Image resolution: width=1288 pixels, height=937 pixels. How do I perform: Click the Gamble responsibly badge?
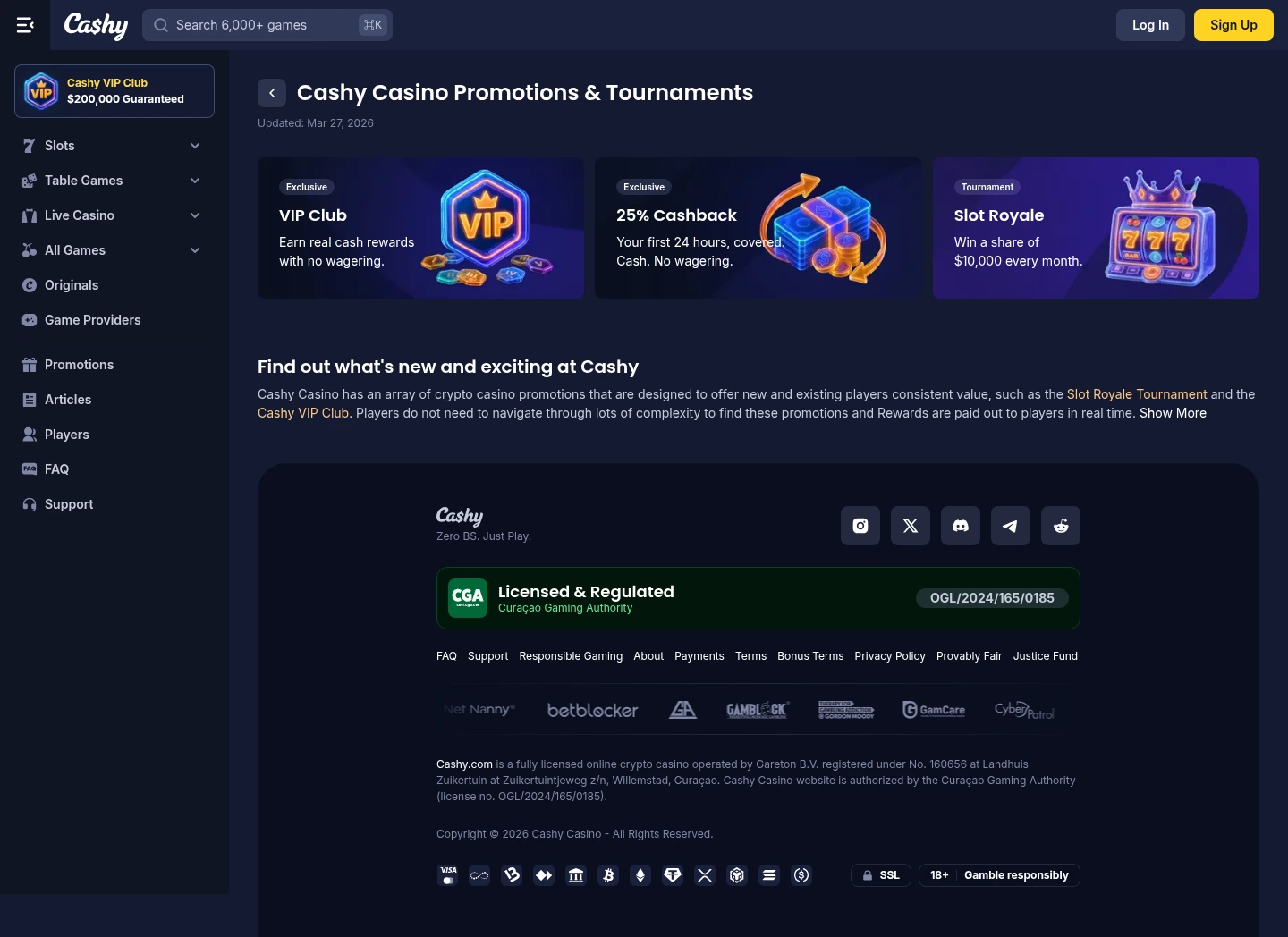[x=999, y=875]
